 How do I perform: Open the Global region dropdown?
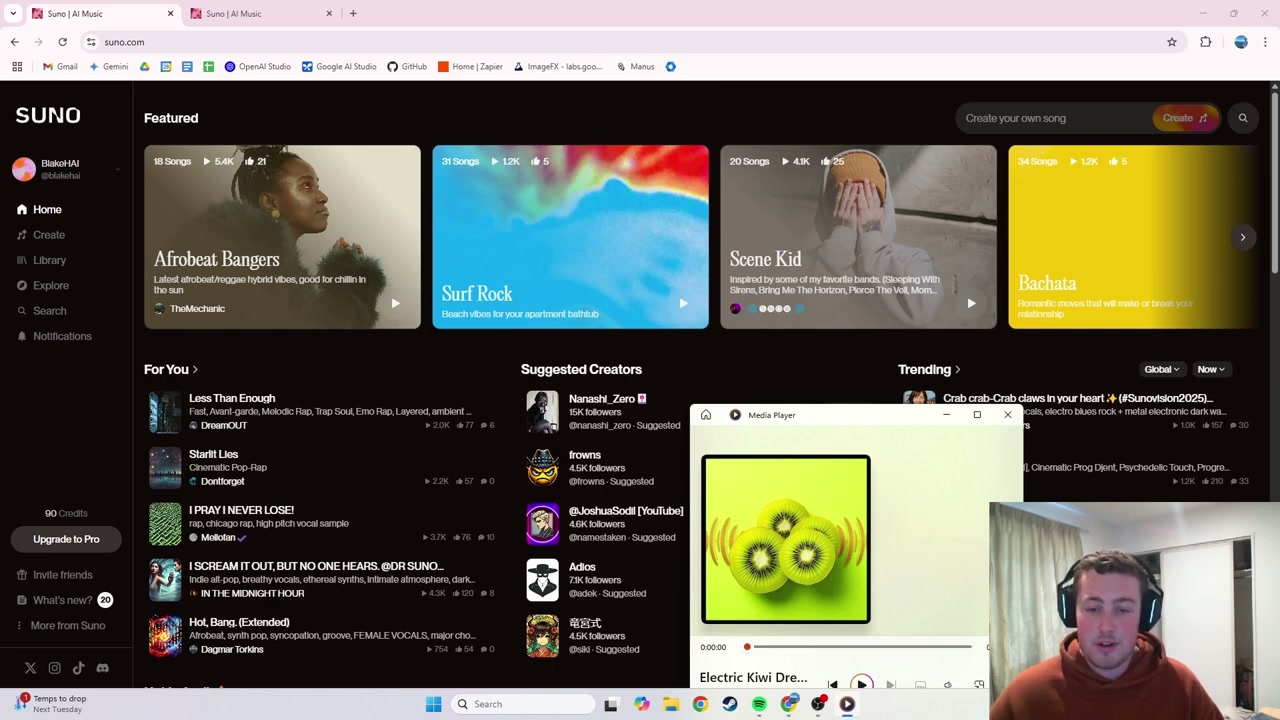click(1162, 370)
